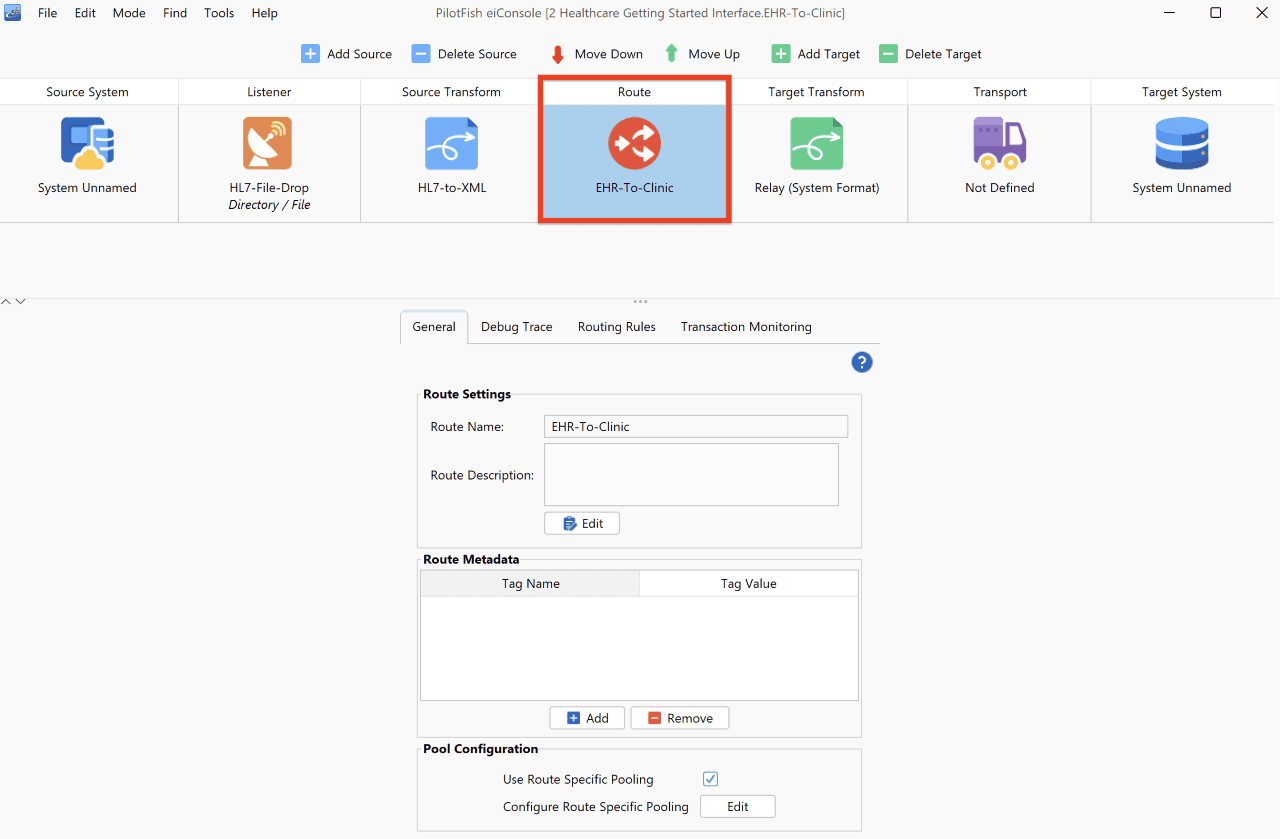
Task: Toggle Use Route Specific Pooling checkbox
Action: click(711, 779)
